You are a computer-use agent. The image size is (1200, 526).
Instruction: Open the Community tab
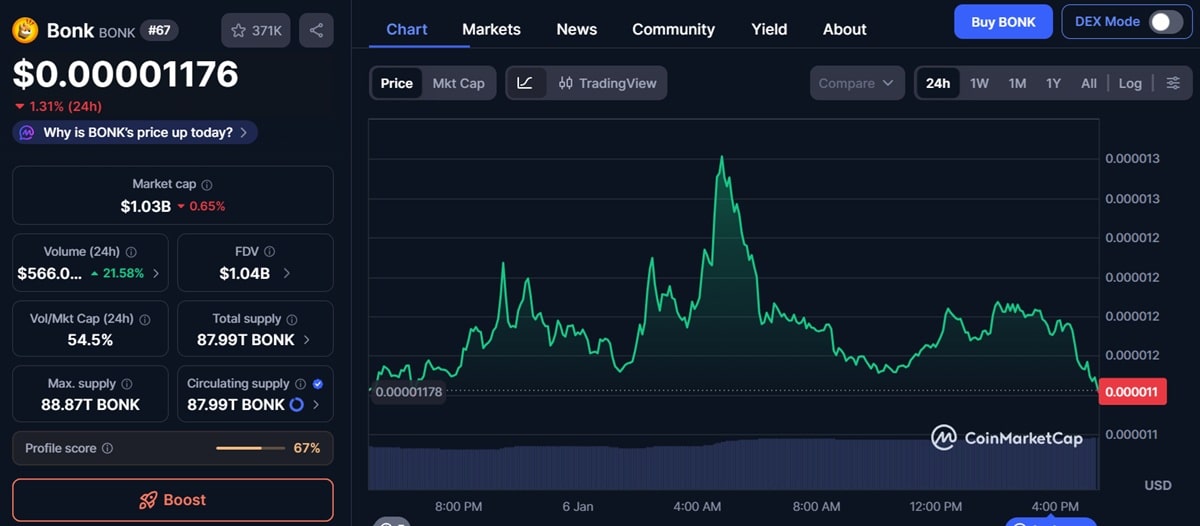673,29
